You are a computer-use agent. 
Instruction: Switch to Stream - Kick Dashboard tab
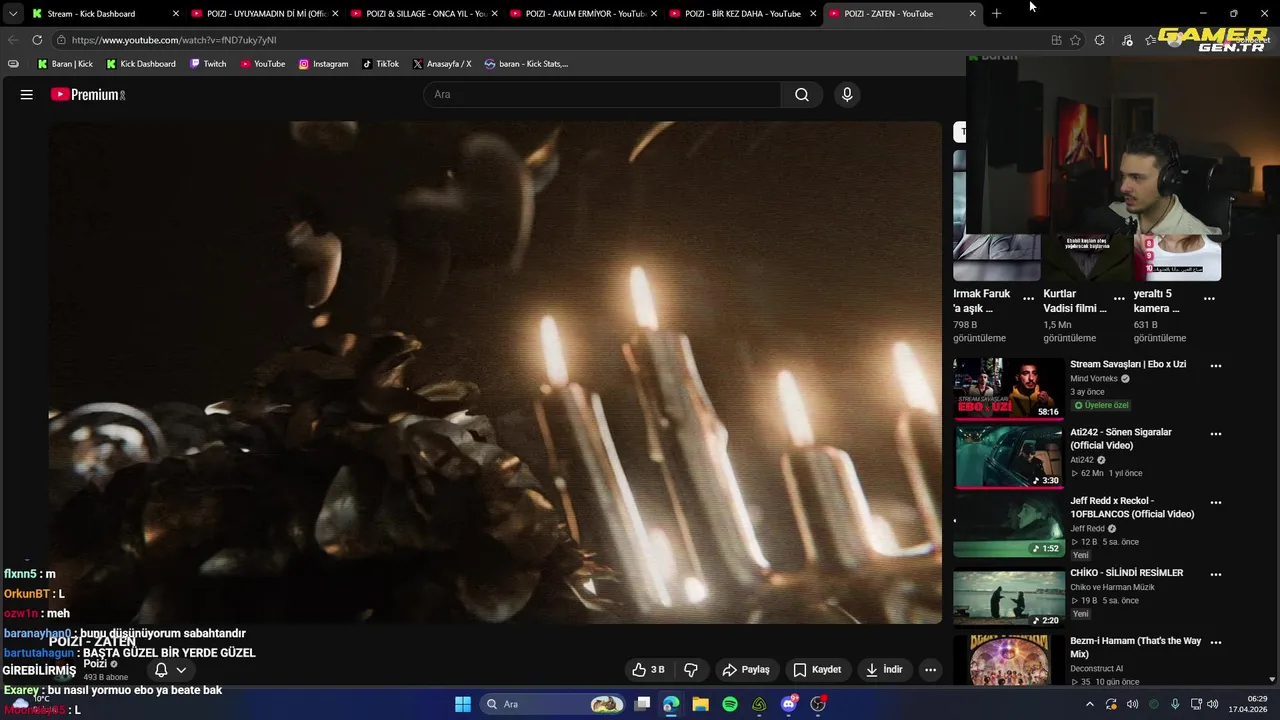pos(105,14)
